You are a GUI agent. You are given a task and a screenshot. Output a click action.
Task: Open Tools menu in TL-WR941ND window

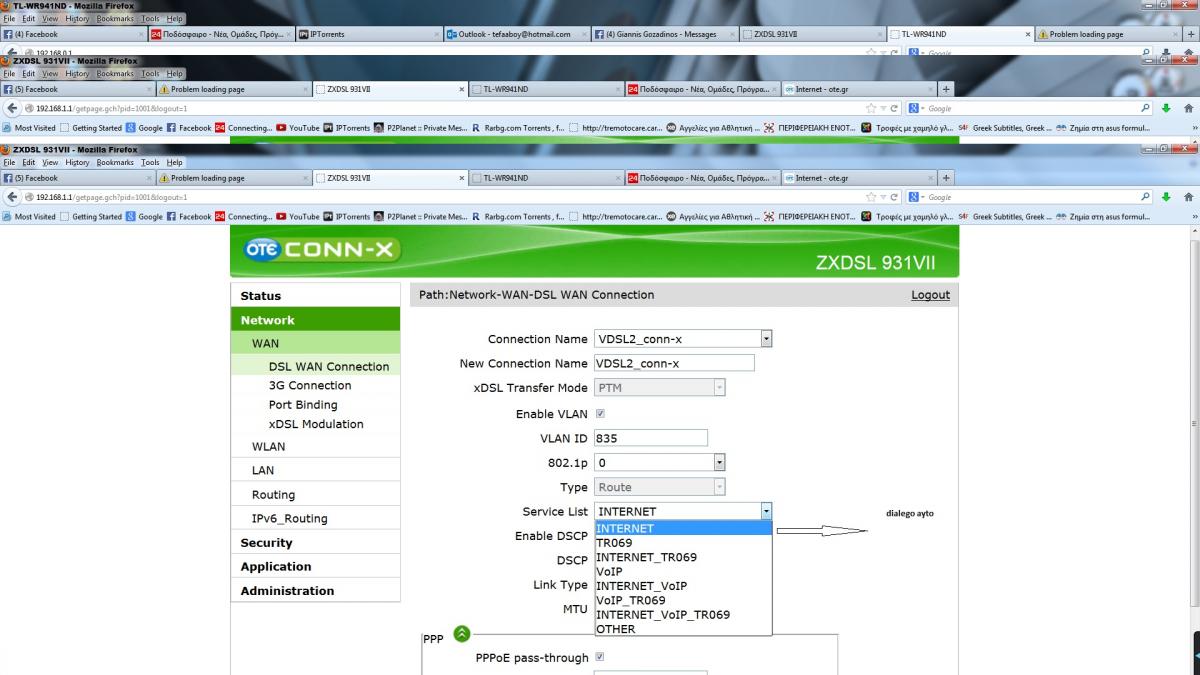click(x=150, y=19)
